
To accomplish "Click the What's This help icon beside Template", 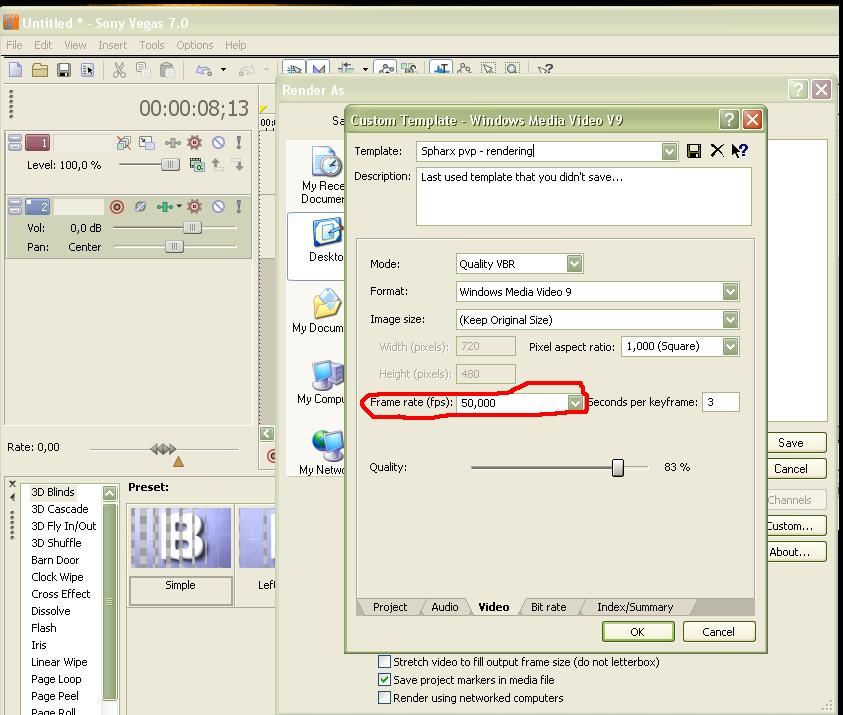I will tap(740, 151).
